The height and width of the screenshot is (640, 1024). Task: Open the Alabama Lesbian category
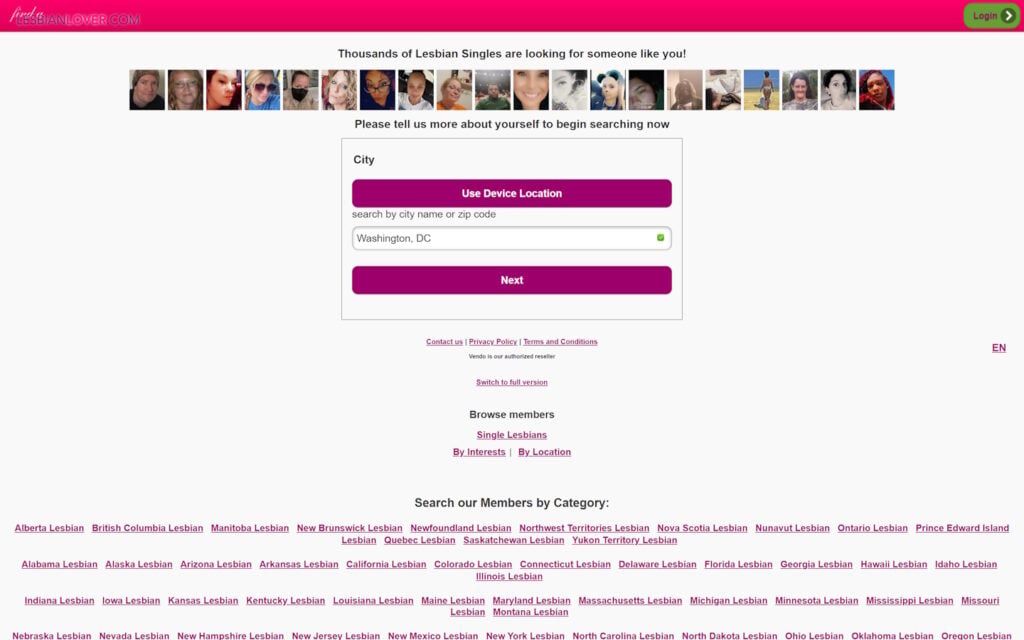click(59, 564)
